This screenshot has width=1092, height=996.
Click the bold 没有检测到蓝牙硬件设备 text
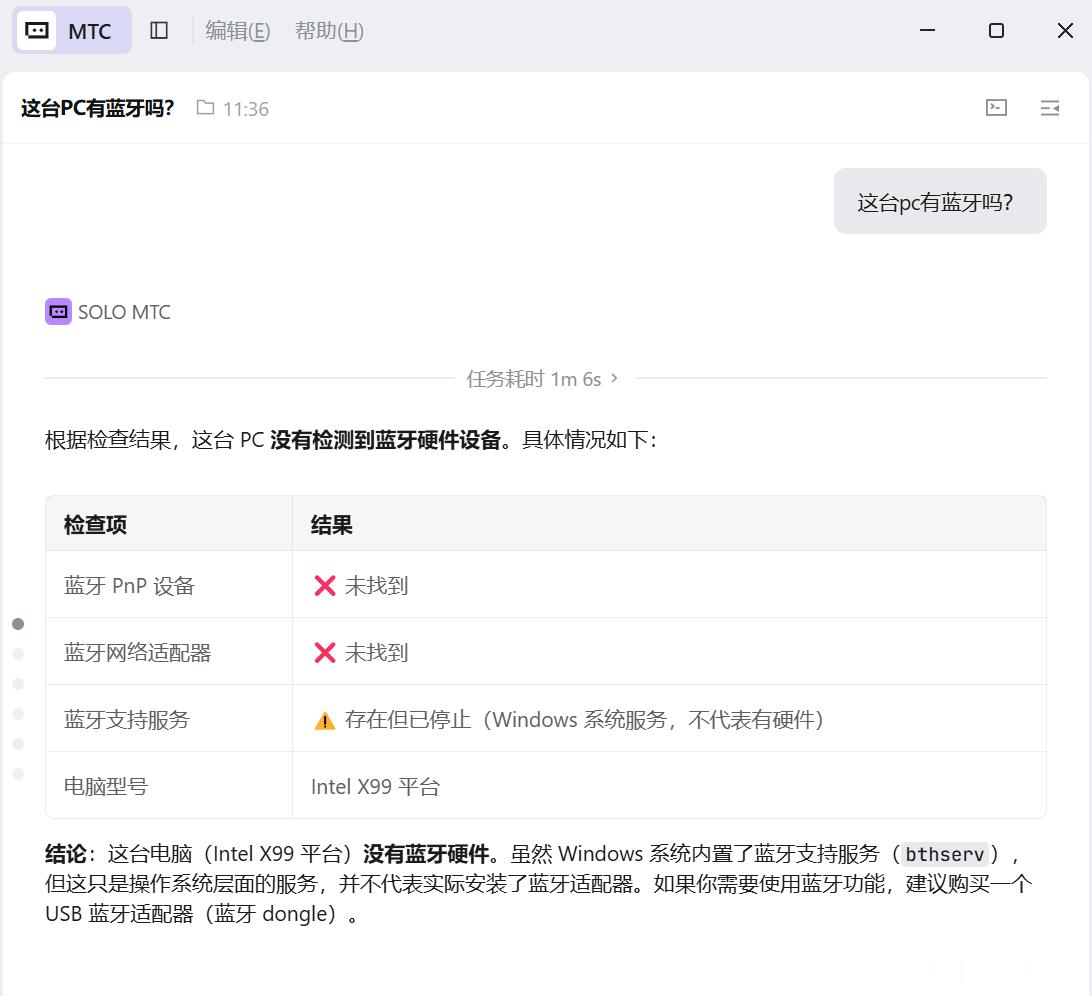(x=386, y=439)
